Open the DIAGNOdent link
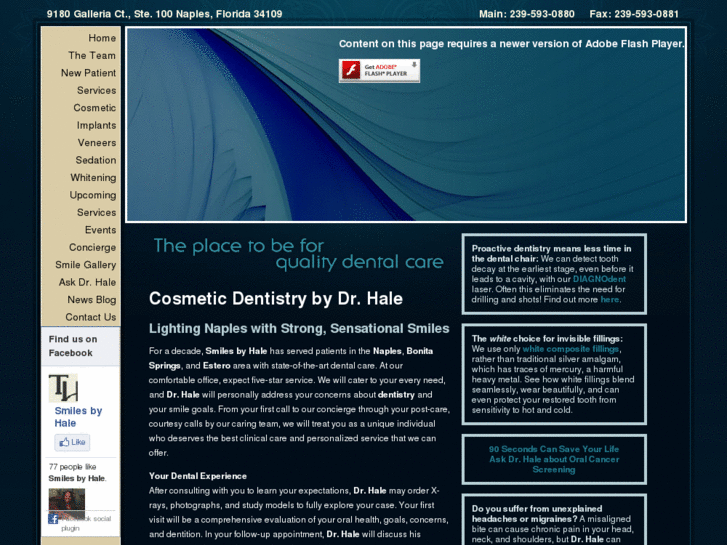 [x=599, y=279]
